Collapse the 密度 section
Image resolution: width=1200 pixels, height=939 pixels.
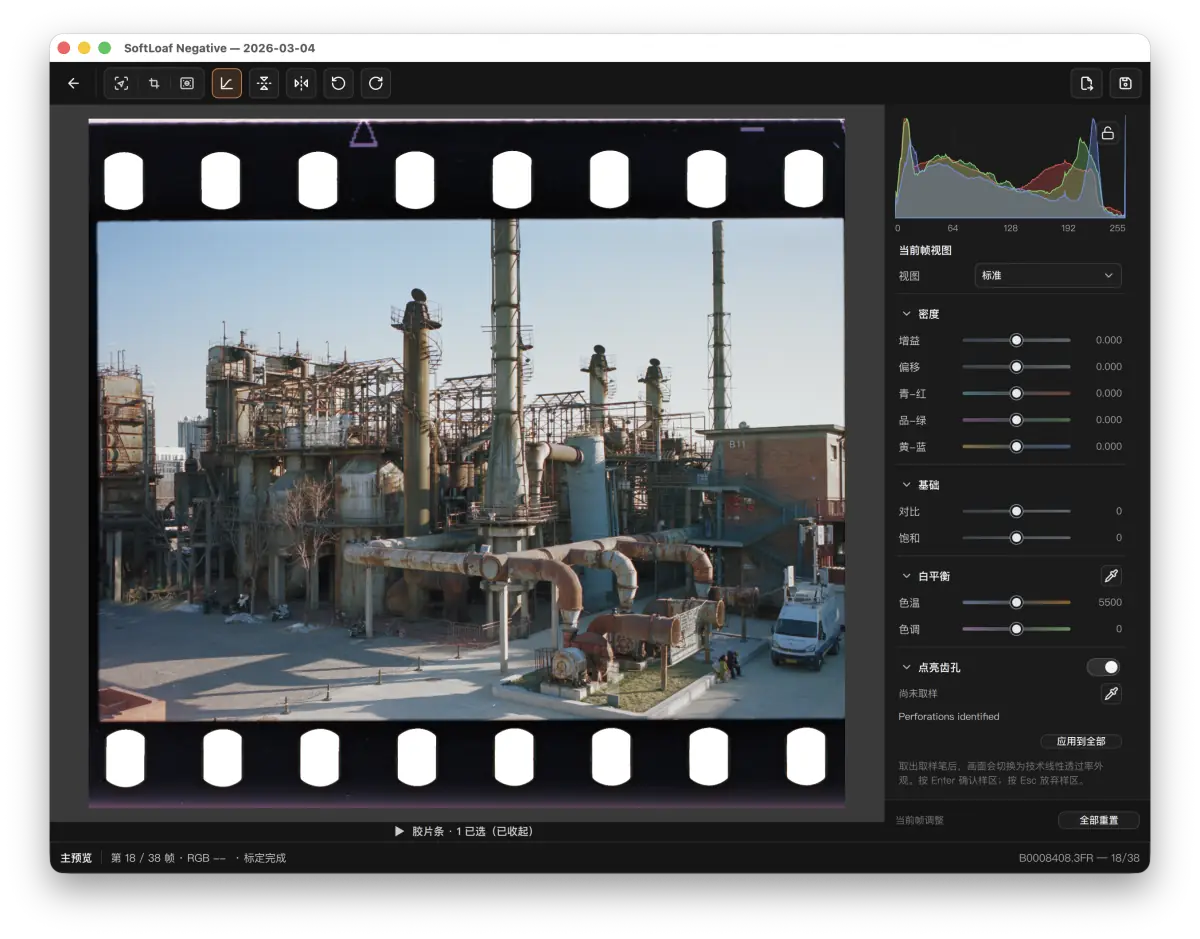coord(907,314)
